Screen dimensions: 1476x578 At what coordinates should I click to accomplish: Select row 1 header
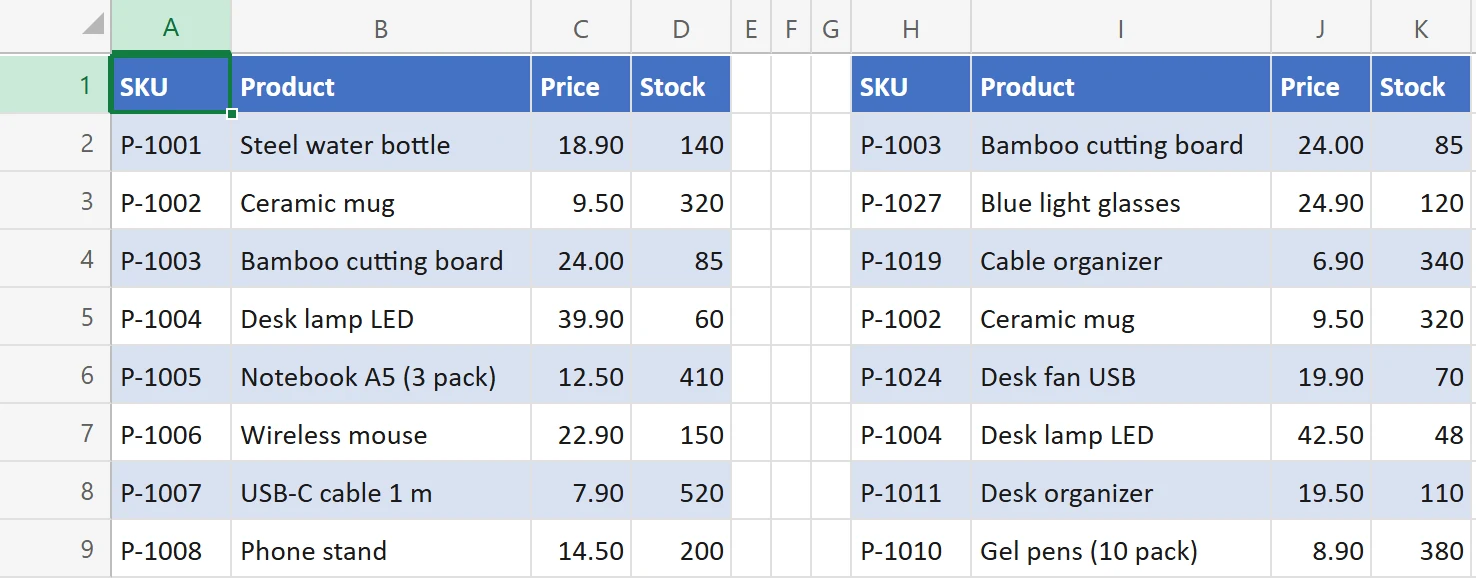pyautogui.click(x=55, y=84)
